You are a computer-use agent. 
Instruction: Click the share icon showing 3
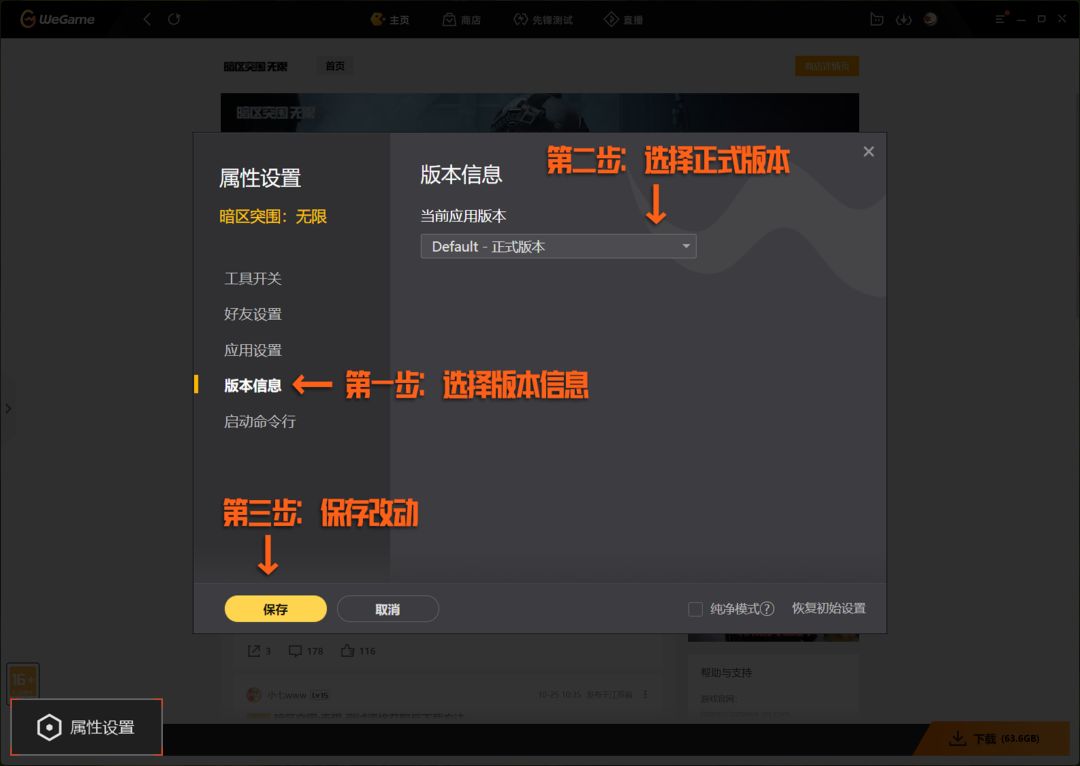click(x=254, y=651)
